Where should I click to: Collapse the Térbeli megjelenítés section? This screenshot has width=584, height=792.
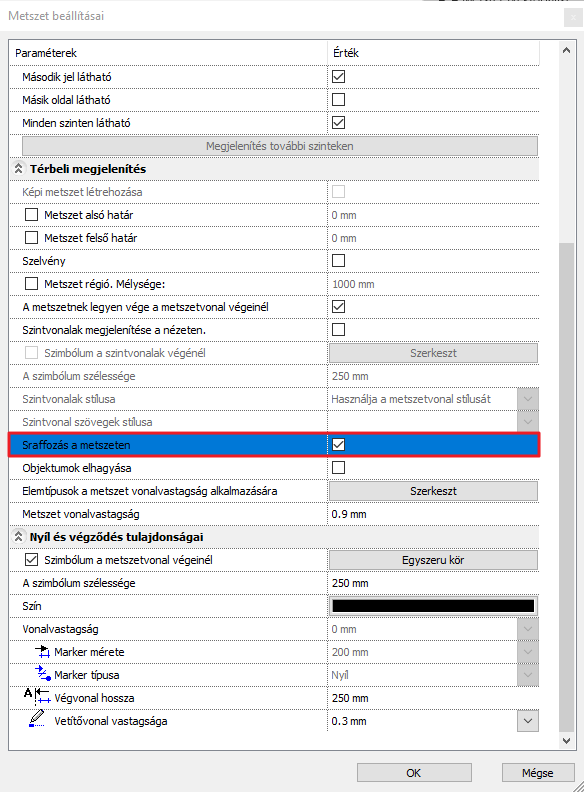18,169
